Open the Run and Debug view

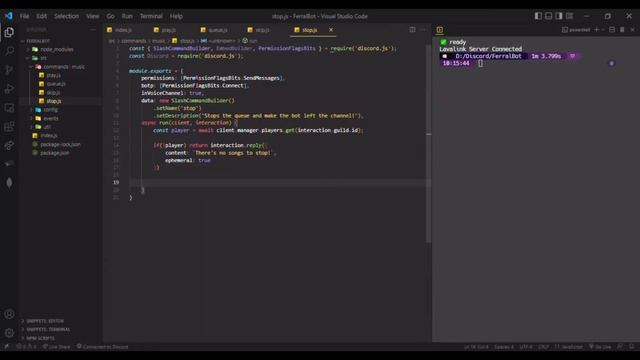pyautogui.click(x=9, y=89)
